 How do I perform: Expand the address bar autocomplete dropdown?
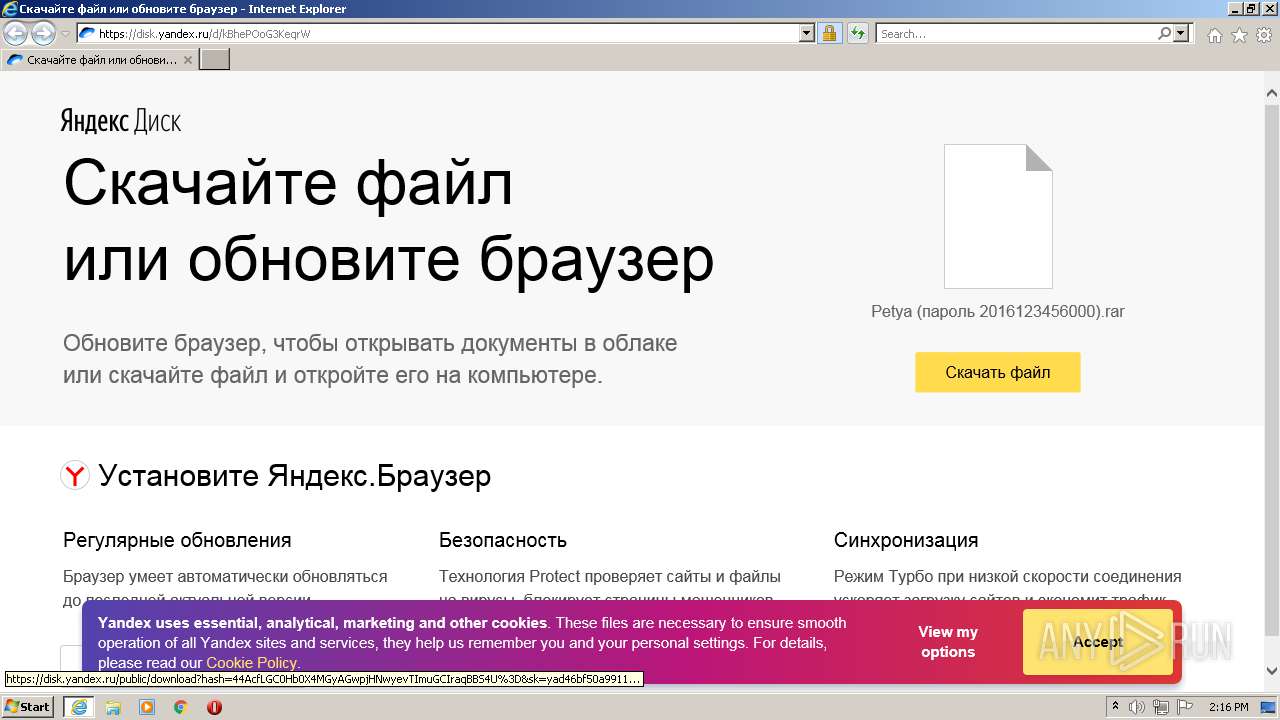pyautogui.click(x=807, y=33)
